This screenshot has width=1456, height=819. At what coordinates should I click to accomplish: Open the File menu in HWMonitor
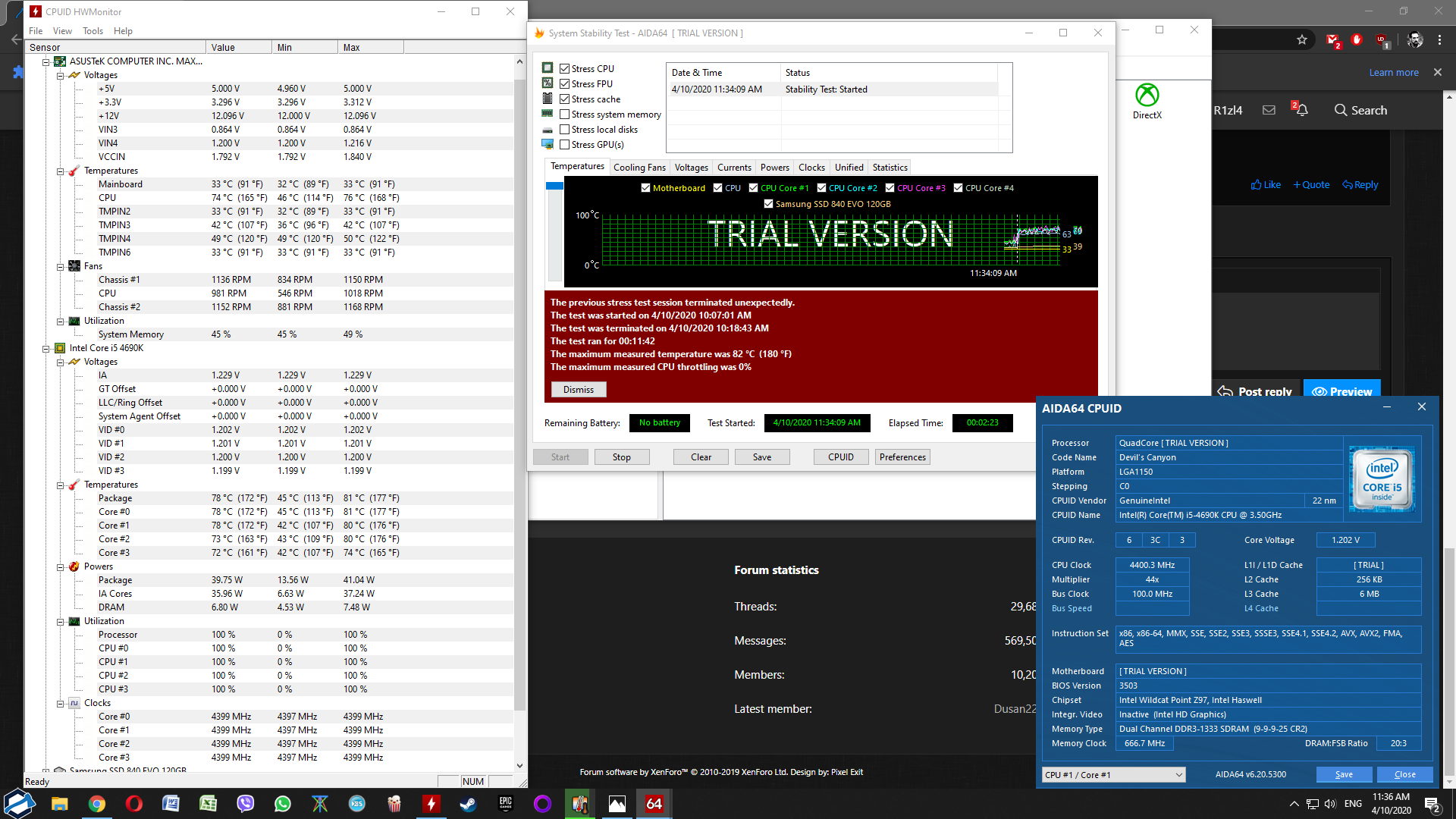[36, 31]
